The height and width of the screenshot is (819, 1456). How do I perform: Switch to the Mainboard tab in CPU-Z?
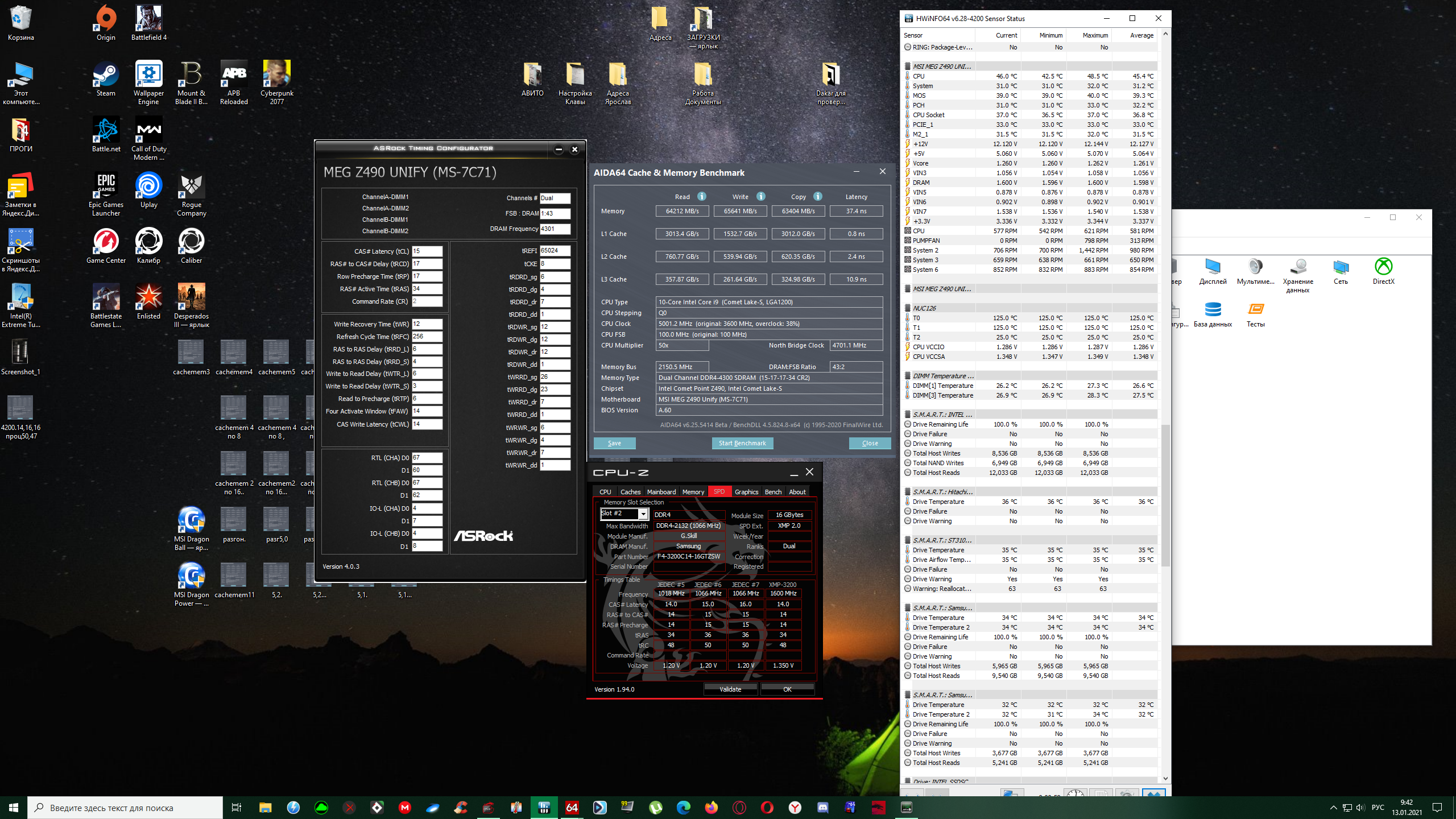(x=661, y=492)
